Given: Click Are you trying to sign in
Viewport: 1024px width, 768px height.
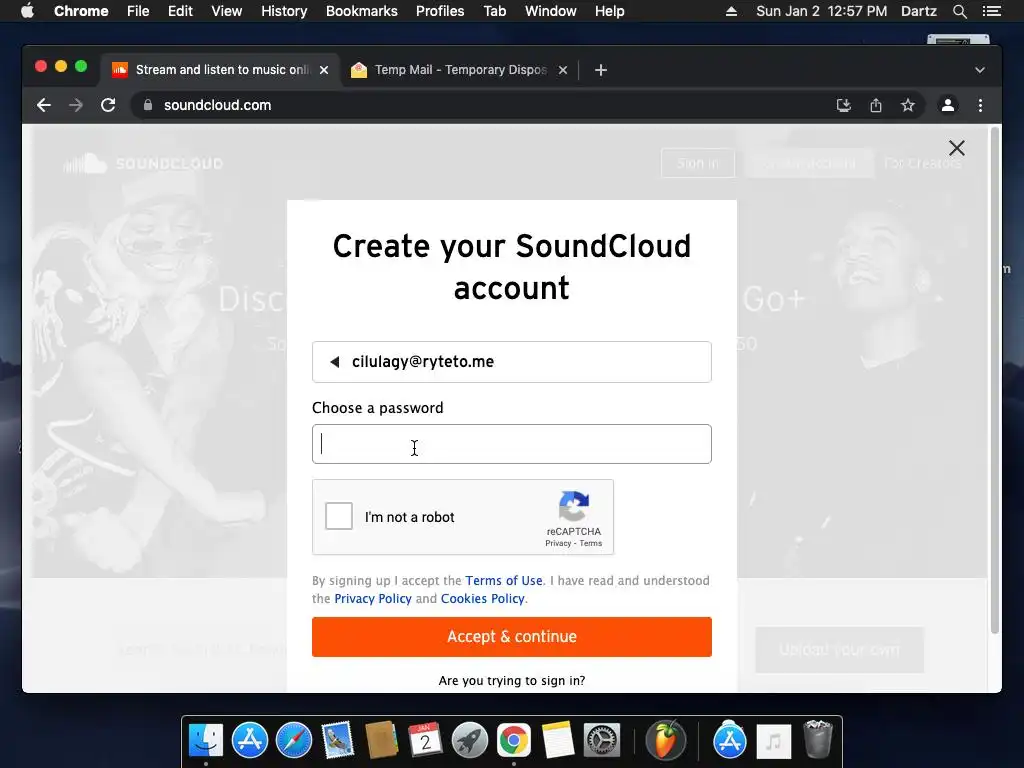Looking at the screenshot, I should point(511,680).
